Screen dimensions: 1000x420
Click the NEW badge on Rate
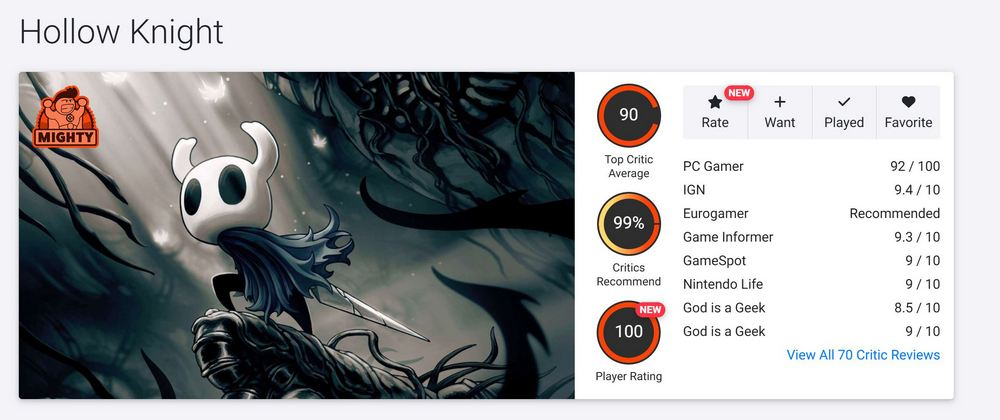tap(739, 93)
